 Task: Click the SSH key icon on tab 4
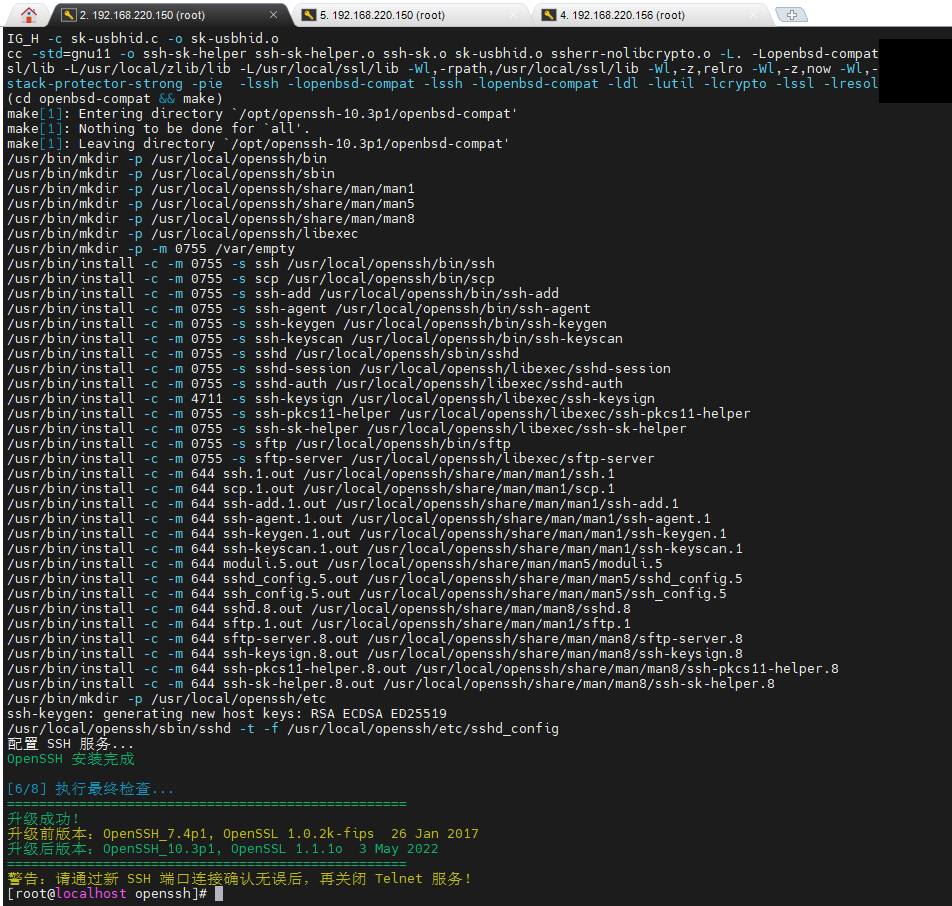point(549,15)
